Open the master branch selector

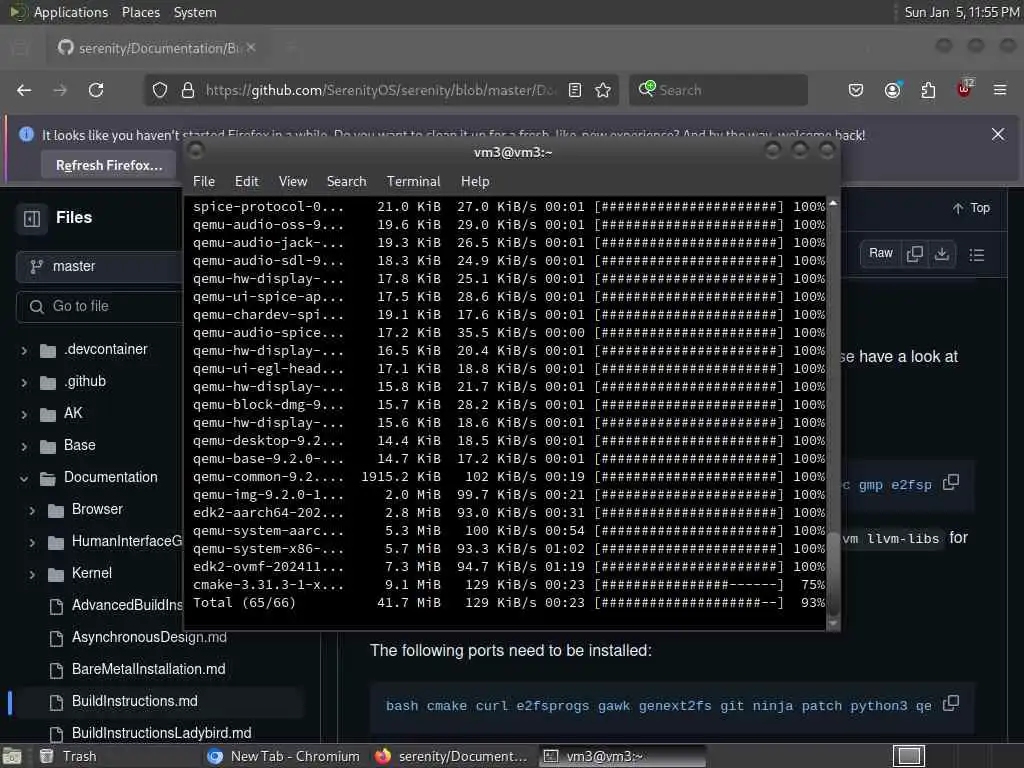(99, 266)
